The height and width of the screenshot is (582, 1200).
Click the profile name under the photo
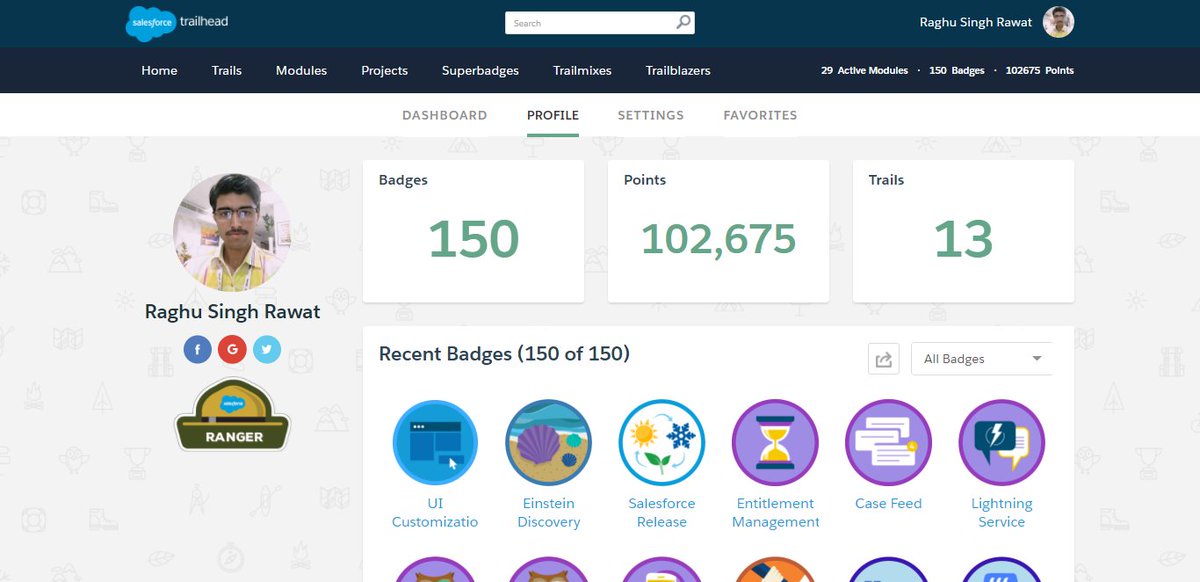[233, 312]
